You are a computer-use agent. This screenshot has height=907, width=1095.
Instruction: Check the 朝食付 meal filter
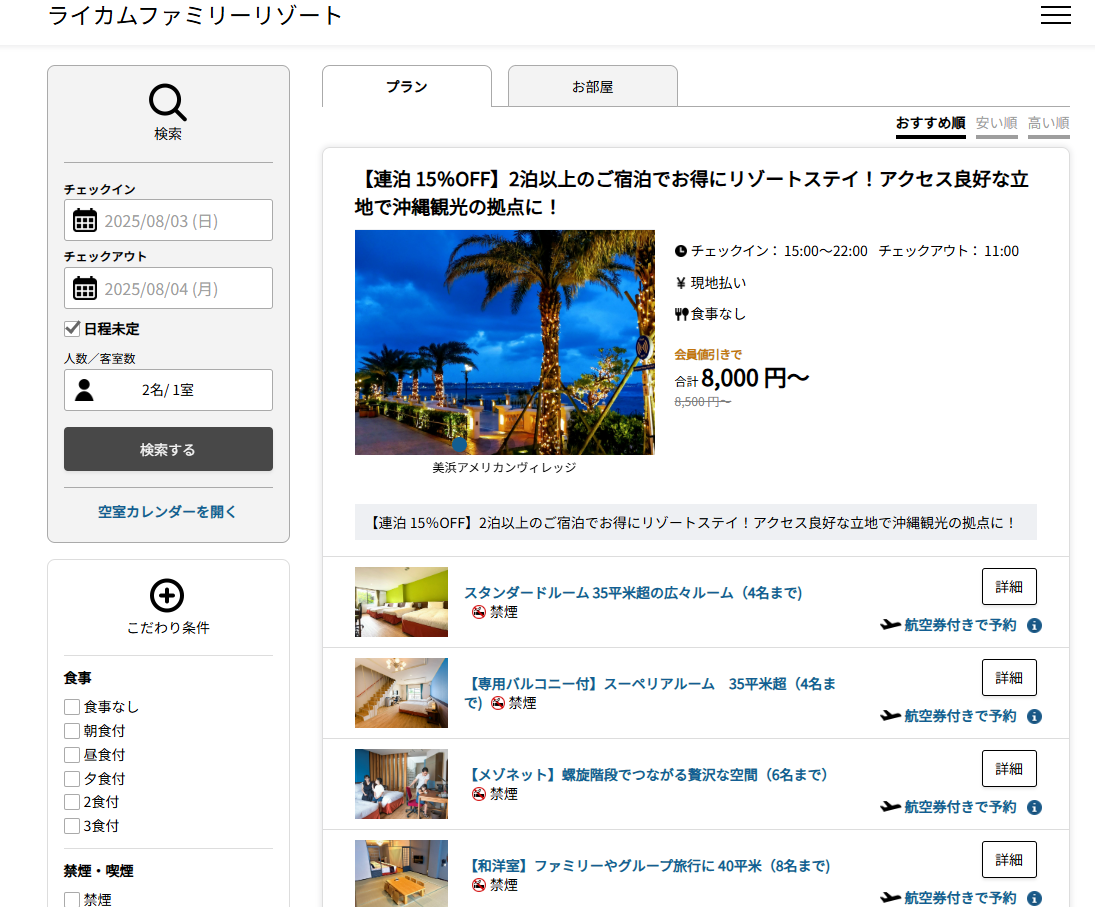coord(72,731)
